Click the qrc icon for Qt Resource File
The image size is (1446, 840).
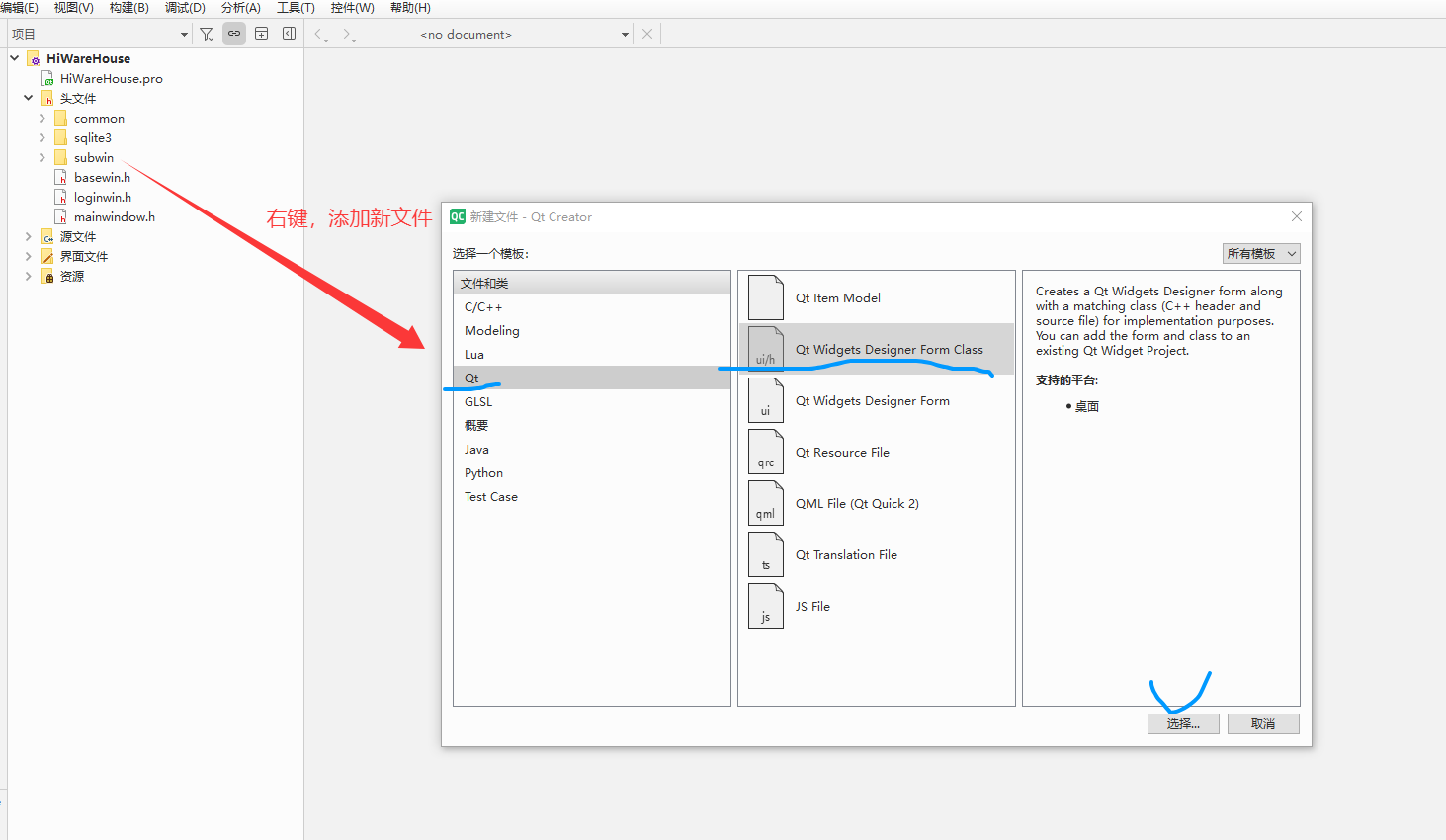tap(766, 452)
